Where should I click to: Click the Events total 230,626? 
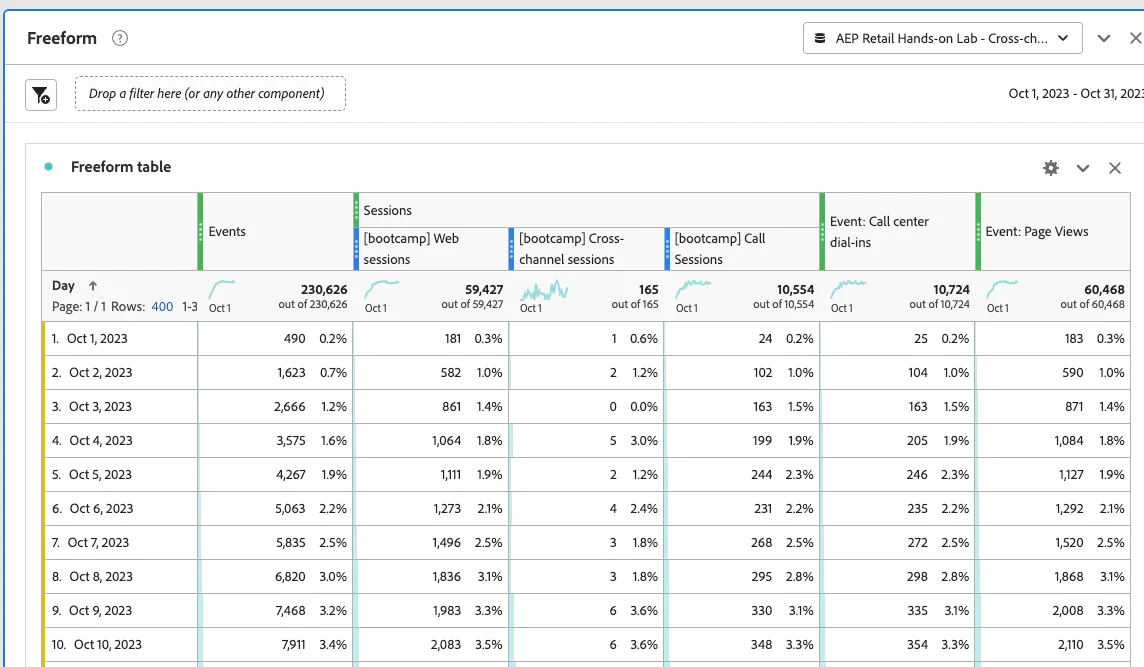tap(324, 290)
